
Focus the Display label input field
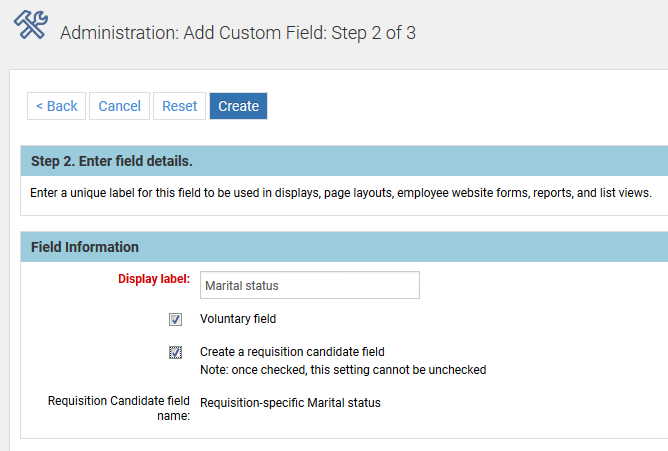tap(309, 285)
